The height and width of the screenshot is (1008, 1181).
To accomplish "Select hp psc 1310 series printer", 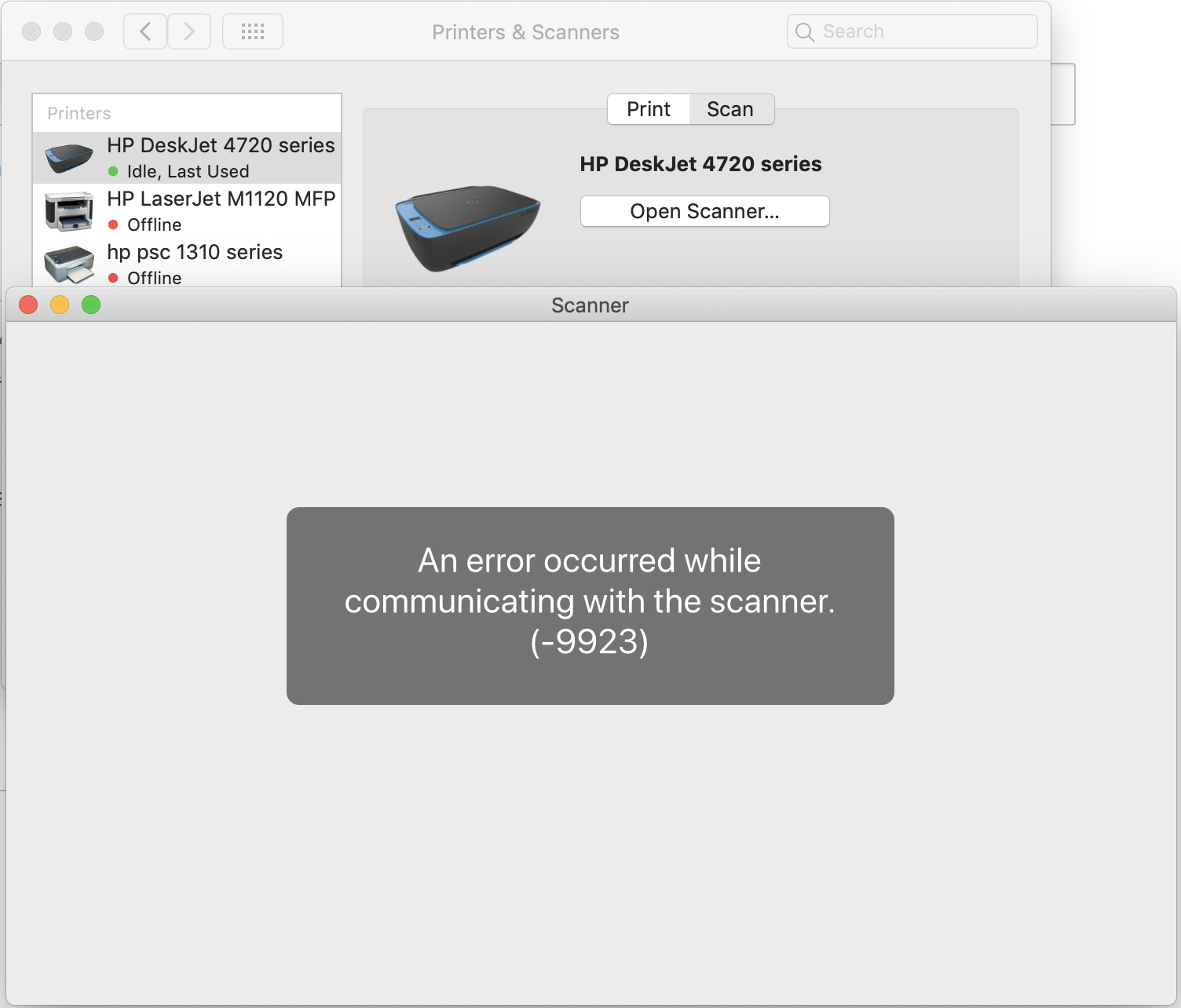I will coord(187,265).
